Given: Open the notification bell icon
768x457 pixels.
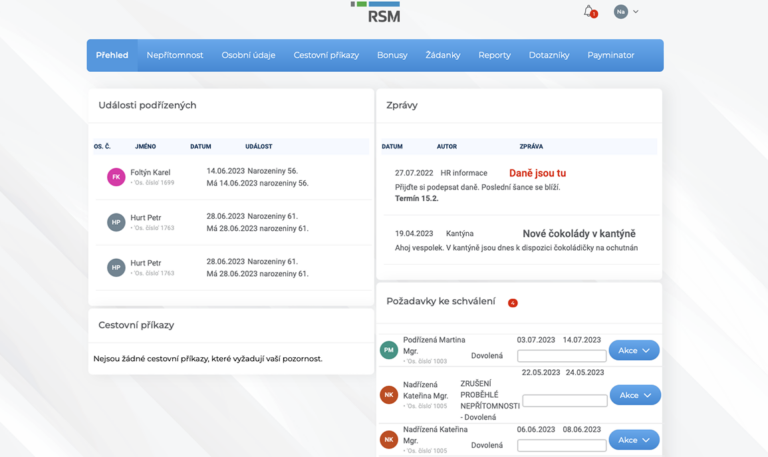Looking at the screenshot, I should 589,11.
